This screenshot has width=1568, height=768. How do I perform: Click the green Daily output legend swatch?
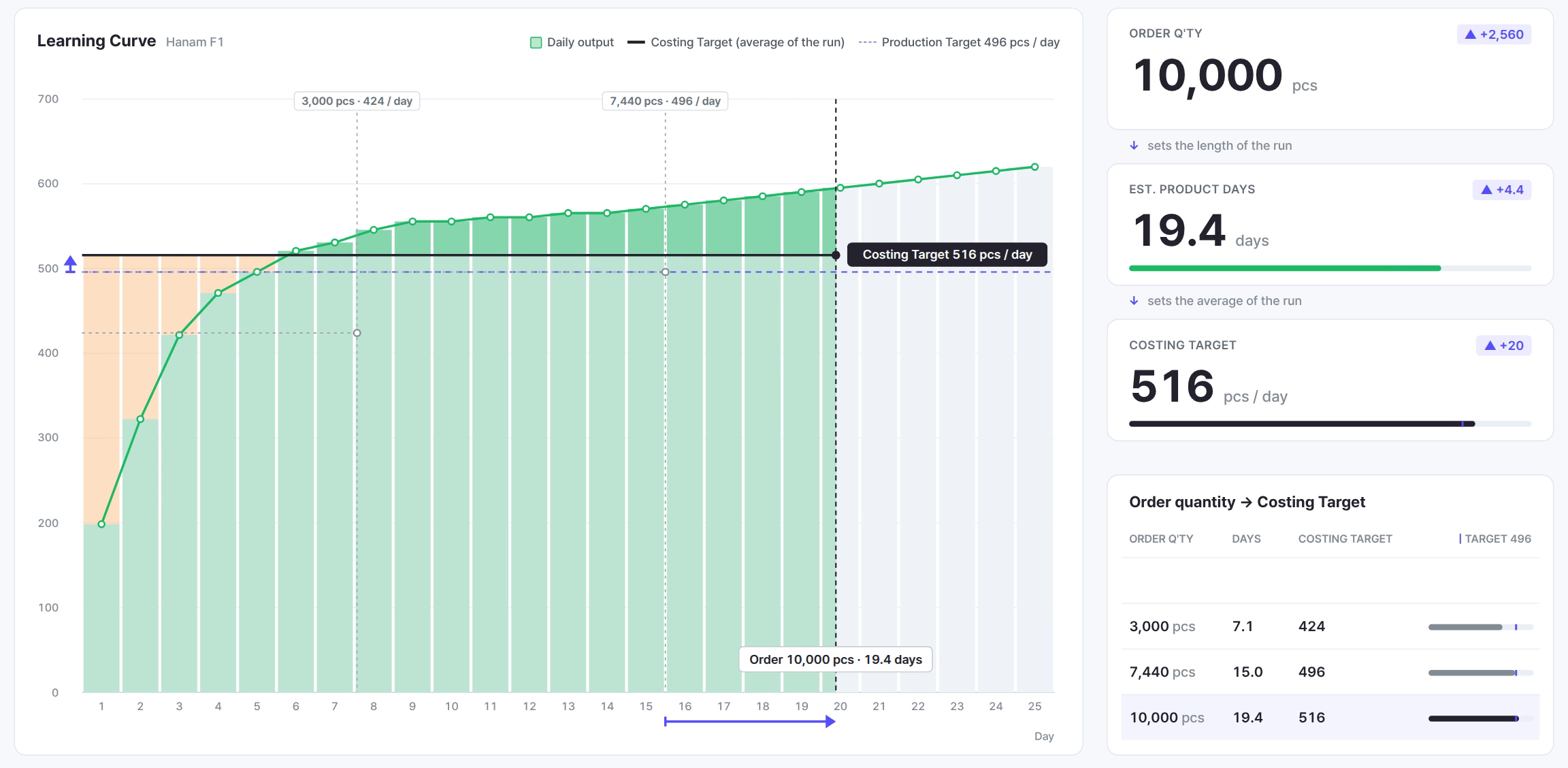click(x=536, y=43)
